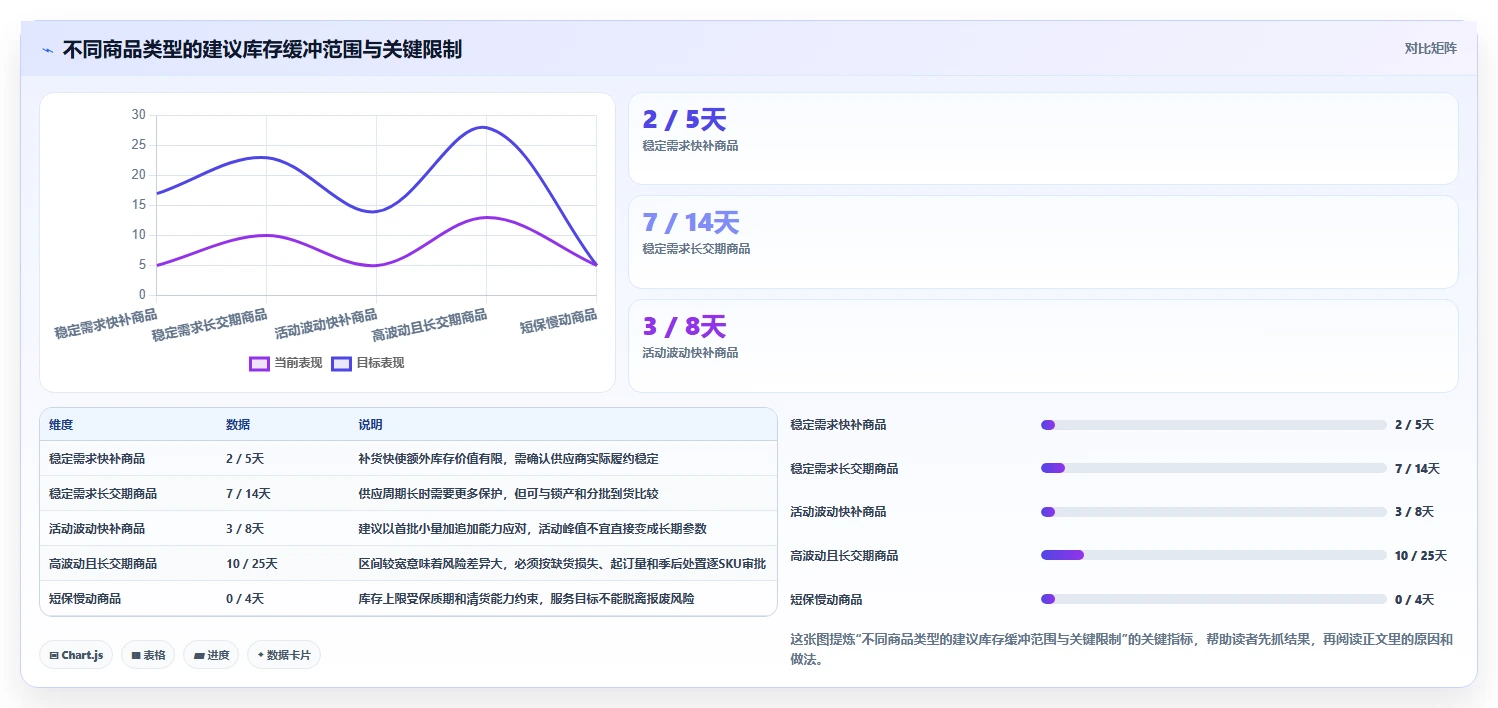Select the 数据卡片 tag chip
Image resolution: width=1498 pixels, height=708 pixels.
click(x=284, y=655)
